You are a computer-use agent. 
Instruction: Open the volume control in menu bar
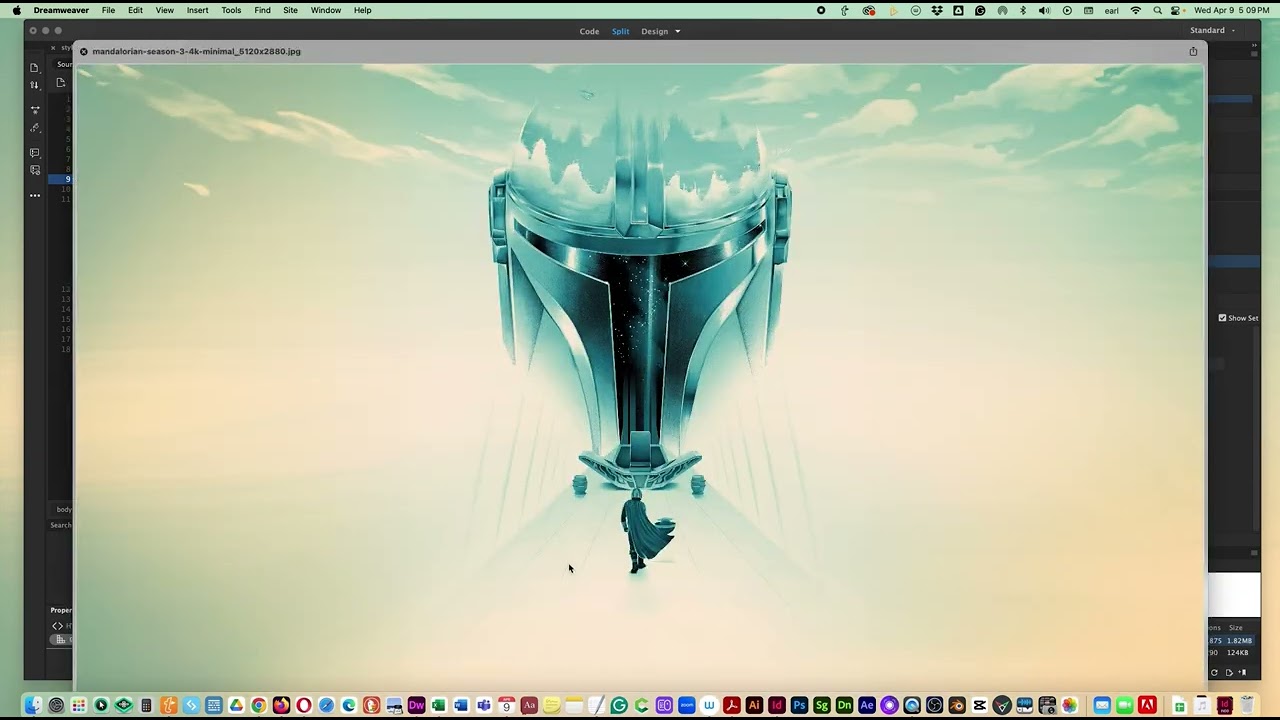click(1044, 10)
